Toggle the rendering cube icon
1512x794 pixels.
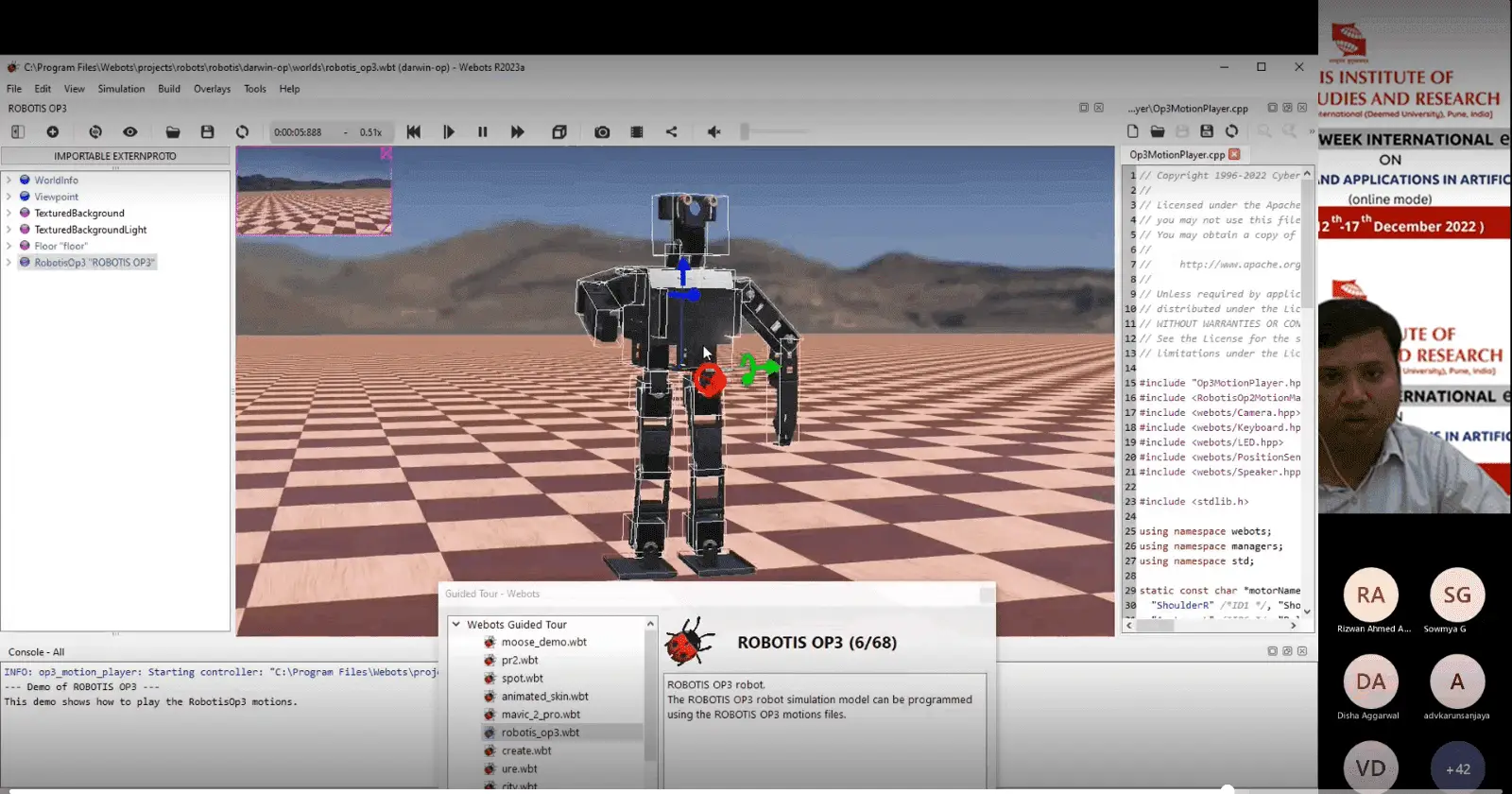559,132
